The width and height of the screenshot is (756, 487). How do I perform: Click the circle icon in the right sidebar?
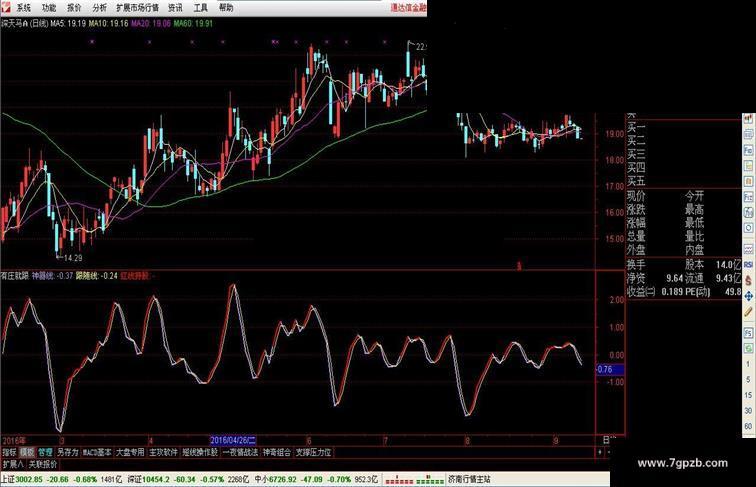point(748,228)
